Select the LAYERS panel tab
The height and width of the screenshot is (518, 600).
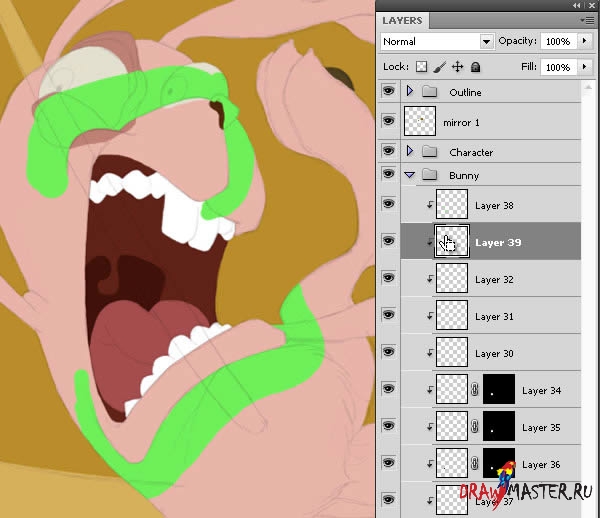(x=402, y=20)
